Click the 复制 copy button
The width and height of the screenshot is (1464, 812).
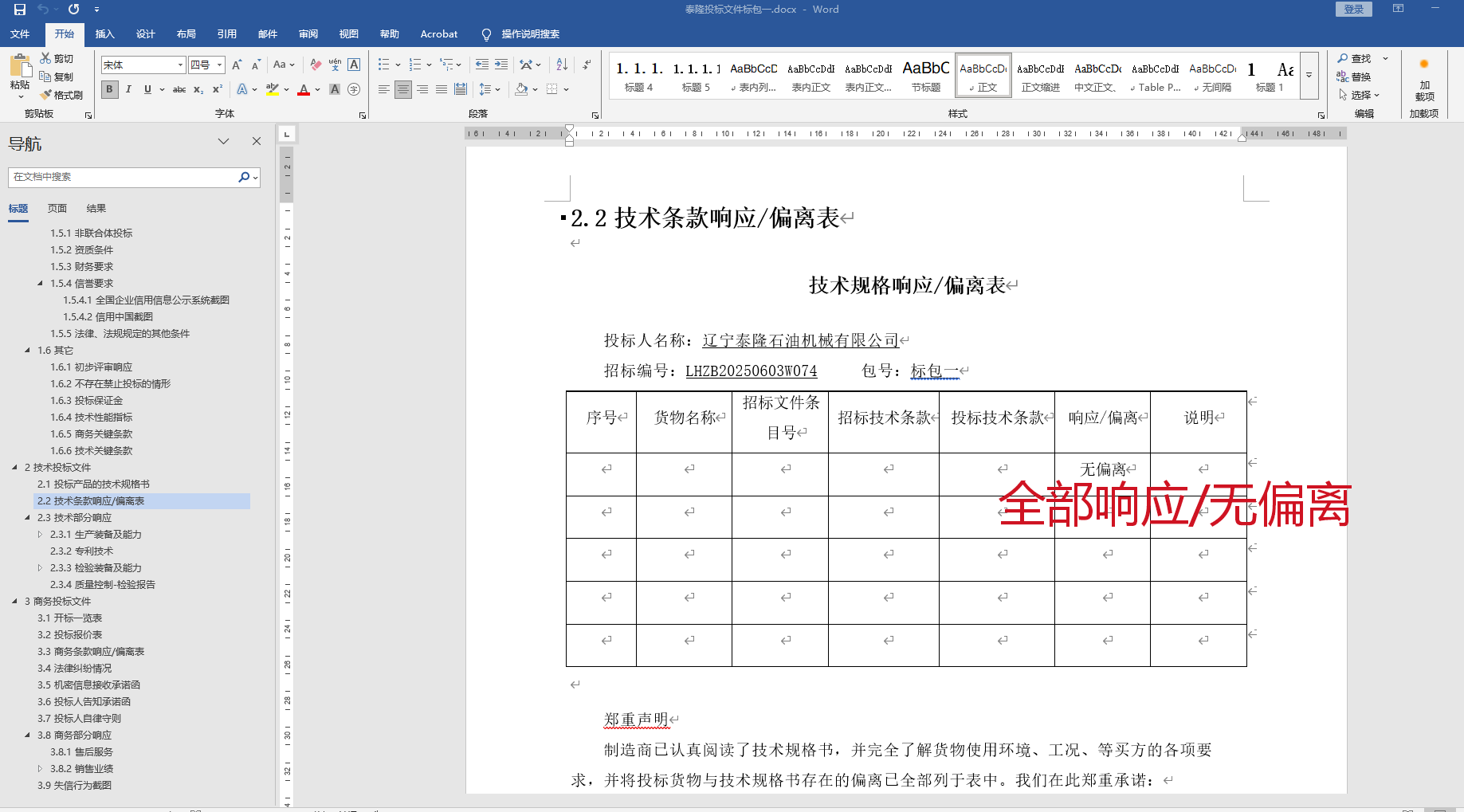[x=57, y=76]
